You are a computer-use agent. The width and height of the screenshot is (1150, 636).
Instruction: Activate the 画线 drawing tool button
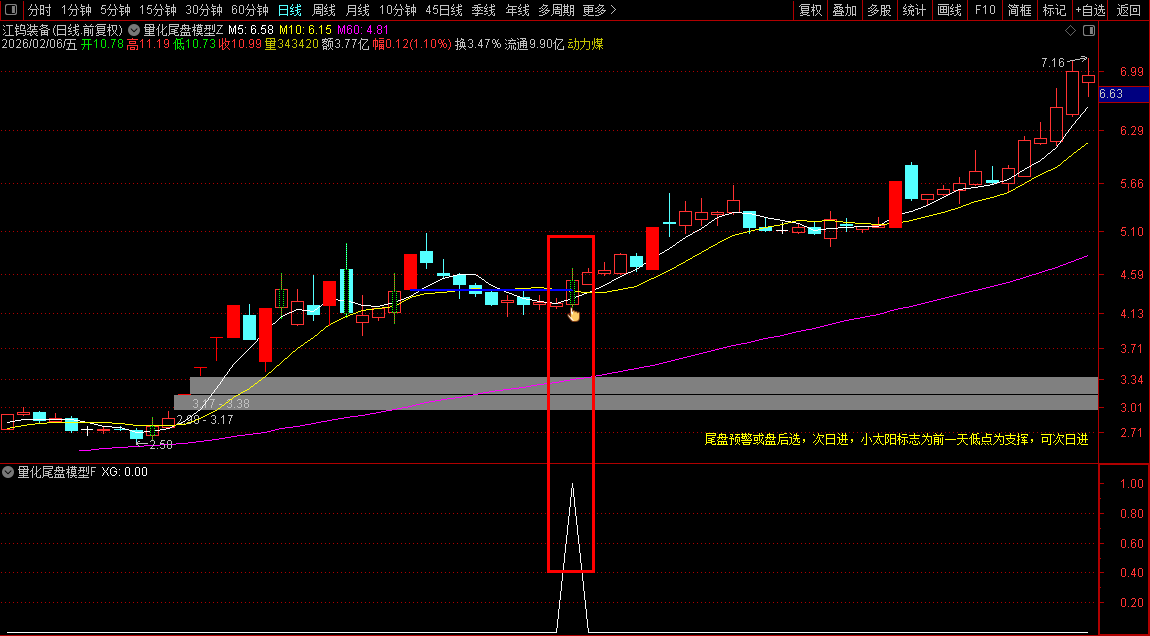950,10
